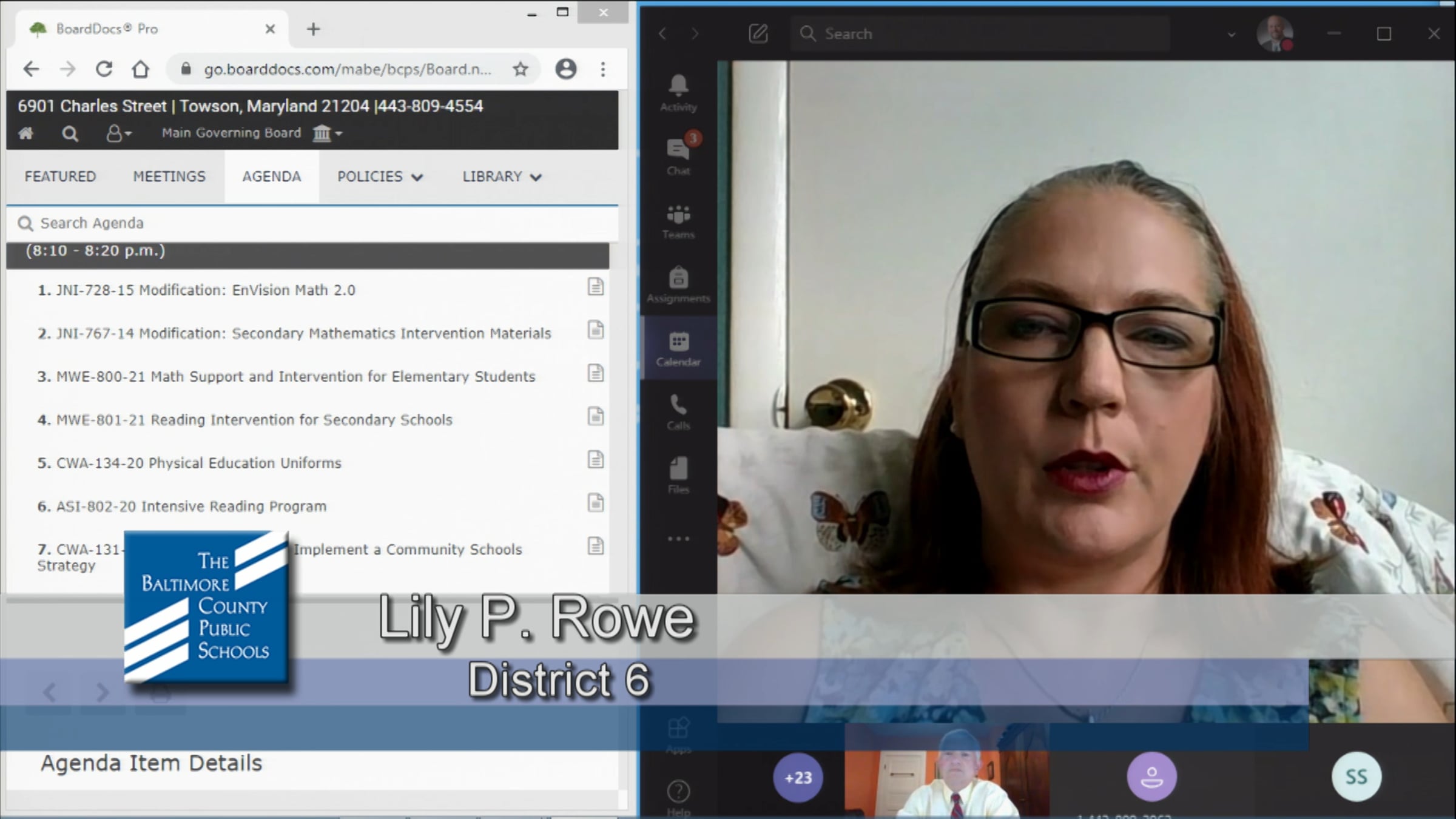Open the browser home page
The image size is (1456, 819).
tap(141, 69)
